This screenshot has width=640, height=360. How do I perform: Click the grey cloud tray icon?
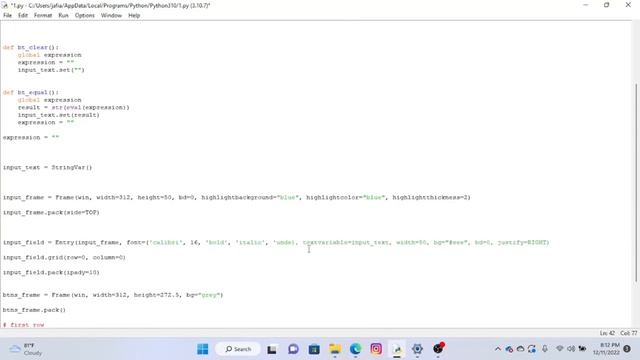tap(520, 349)
